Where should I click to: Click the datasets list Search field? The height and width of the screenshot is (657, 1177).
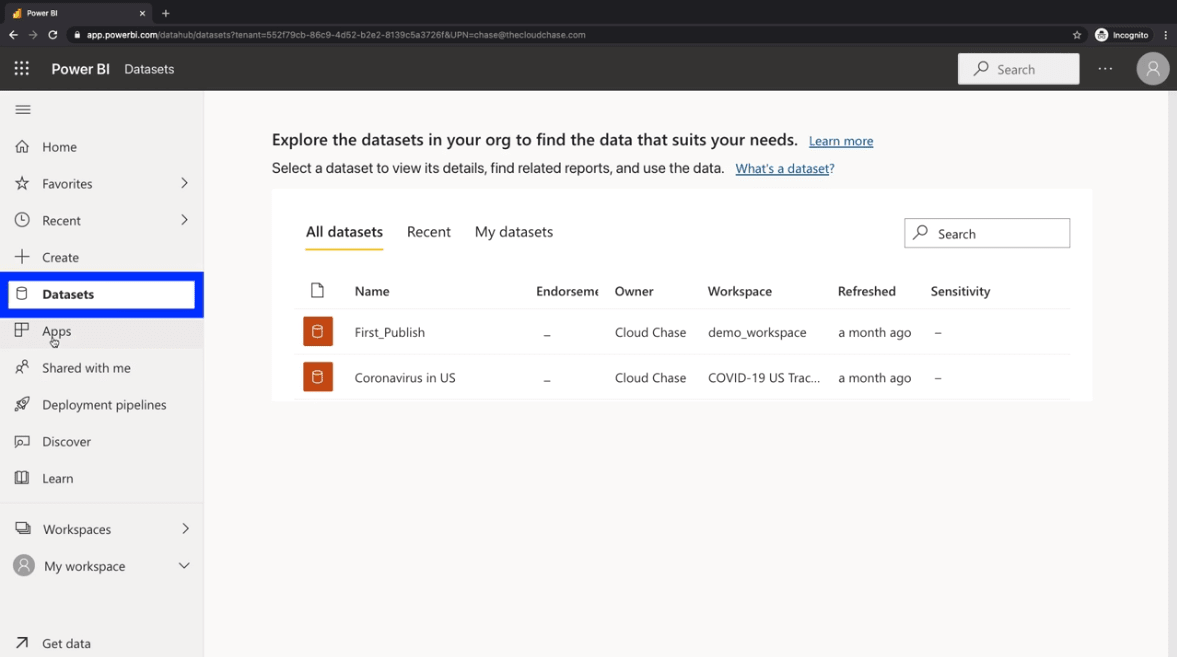point(986,234)
